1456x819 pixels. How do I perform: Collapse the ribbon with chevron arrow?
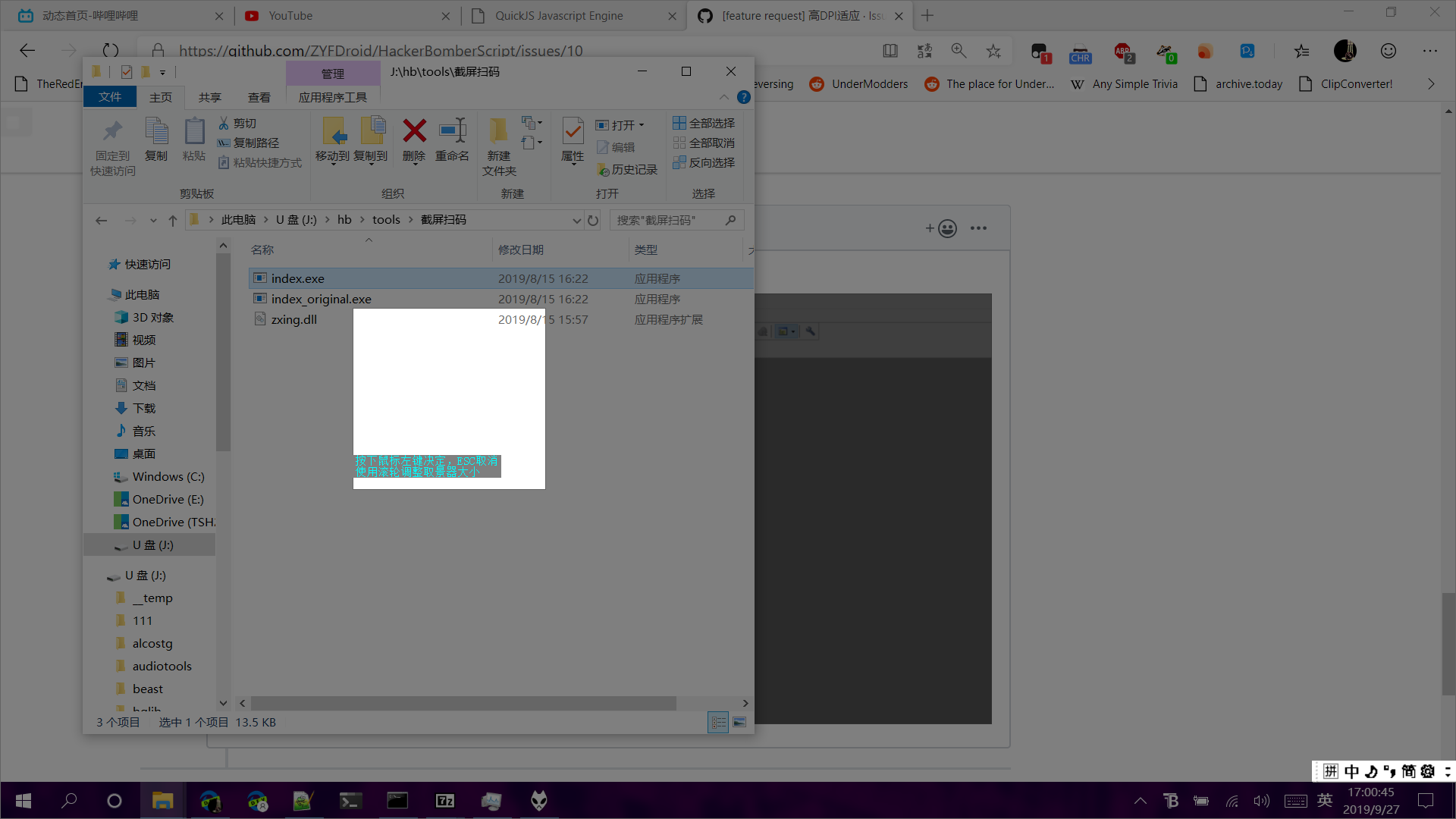pyautogui.click(x=723, y=97)
